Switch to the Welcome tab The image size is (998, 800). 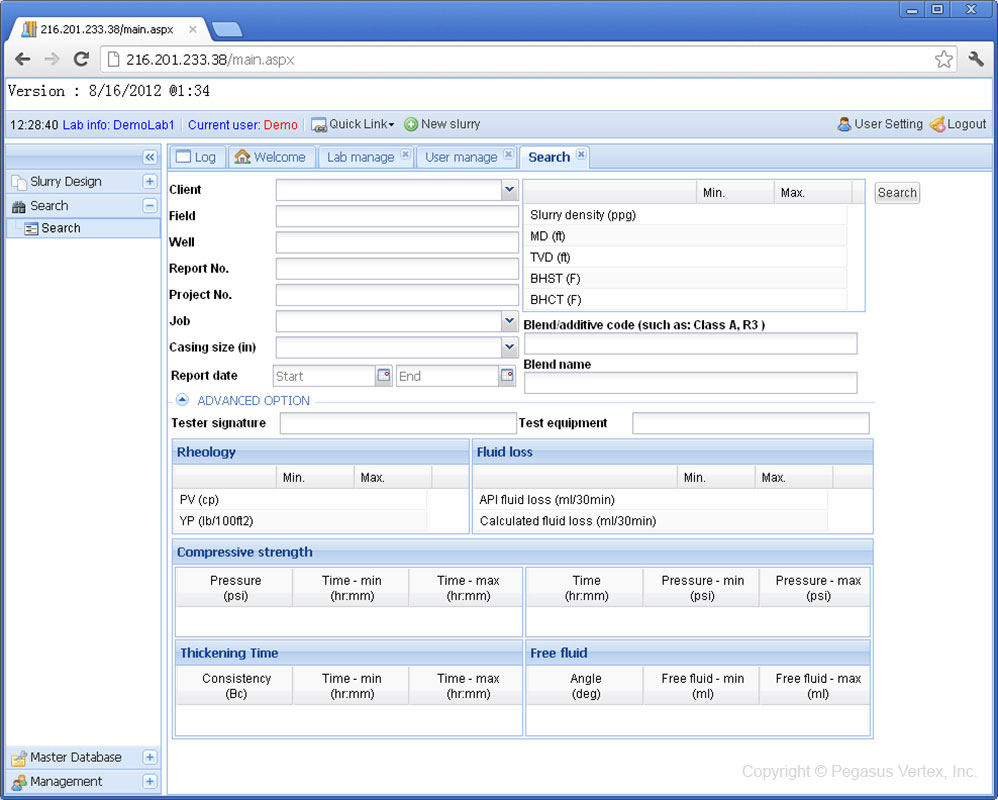[x=271, y=157]
